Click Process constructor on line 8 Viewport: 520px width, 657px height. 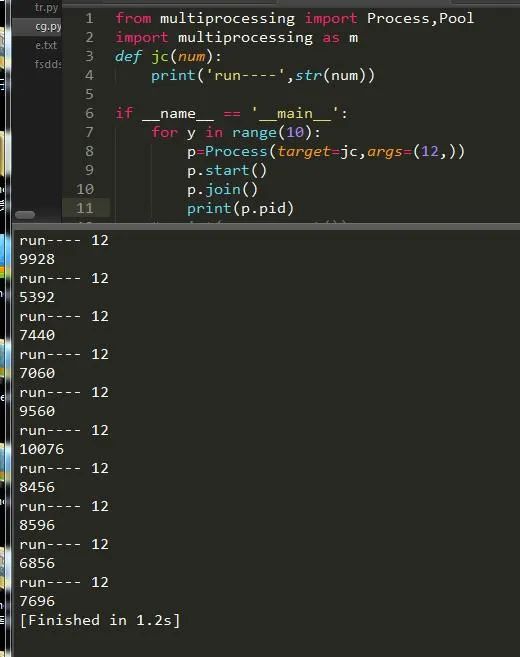click(236, 151)
